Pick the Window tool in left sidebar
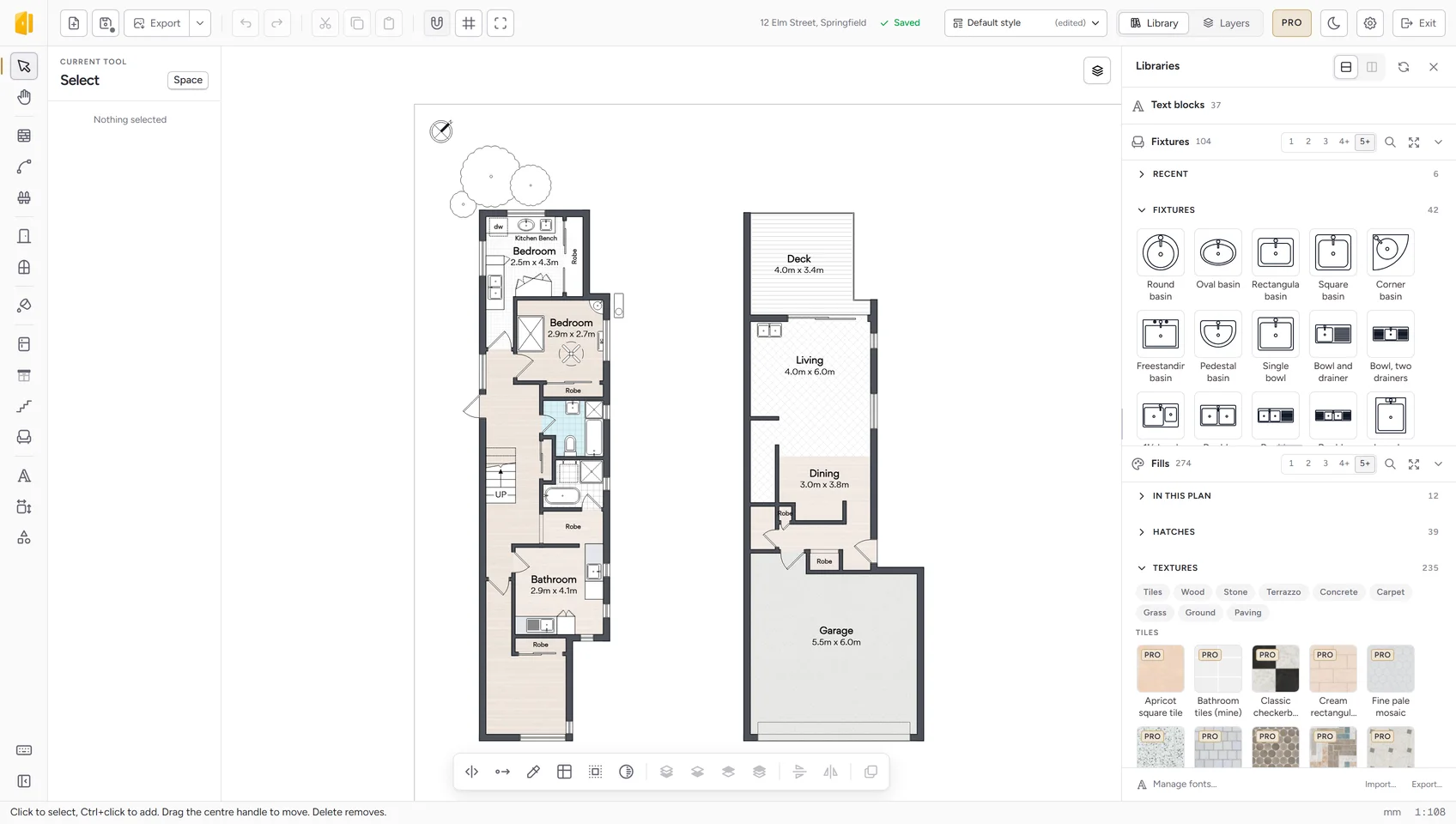 [24, 267]
